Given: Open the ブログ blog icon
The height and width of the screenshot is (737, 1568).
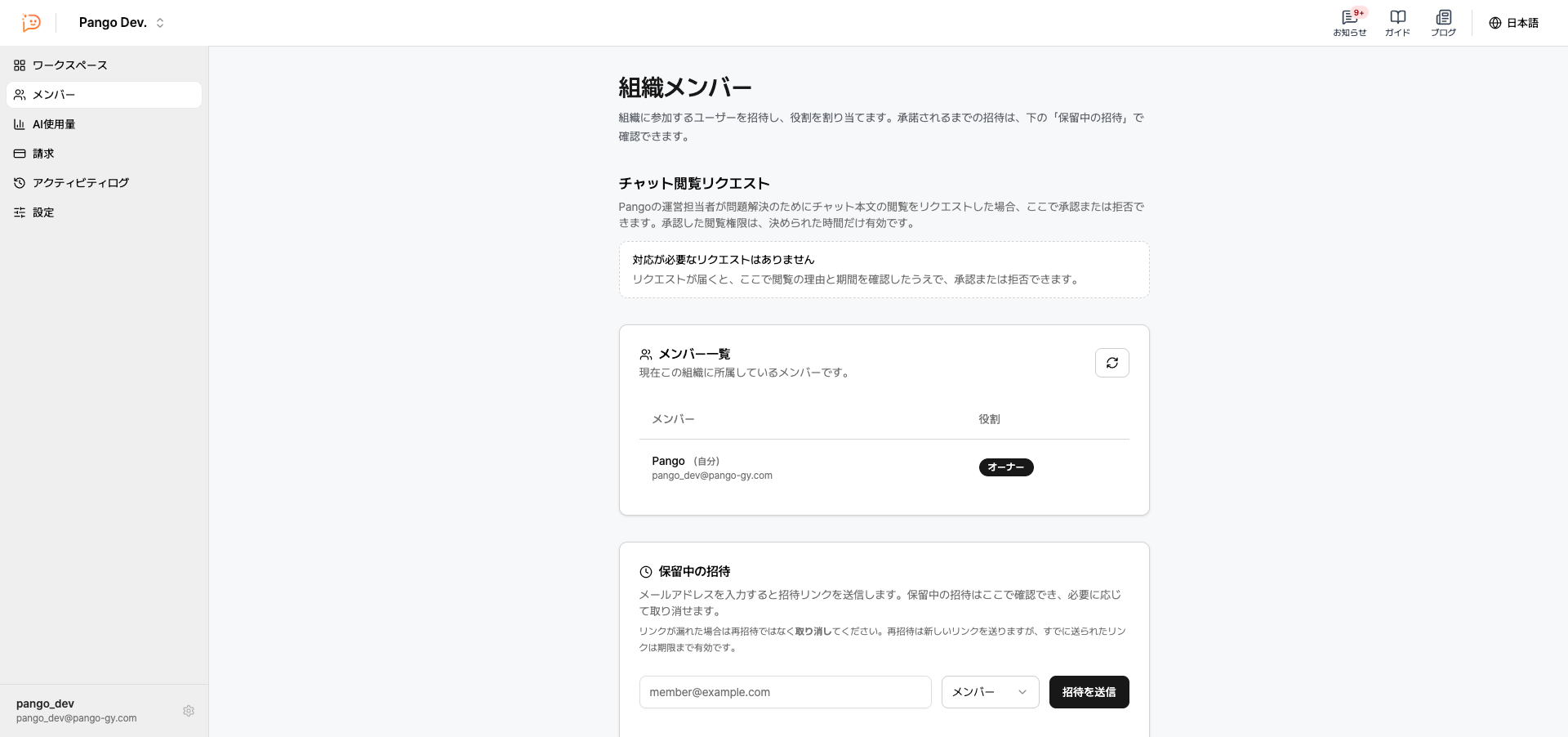Looking at the screenshot, I should tap(1443, 23).
